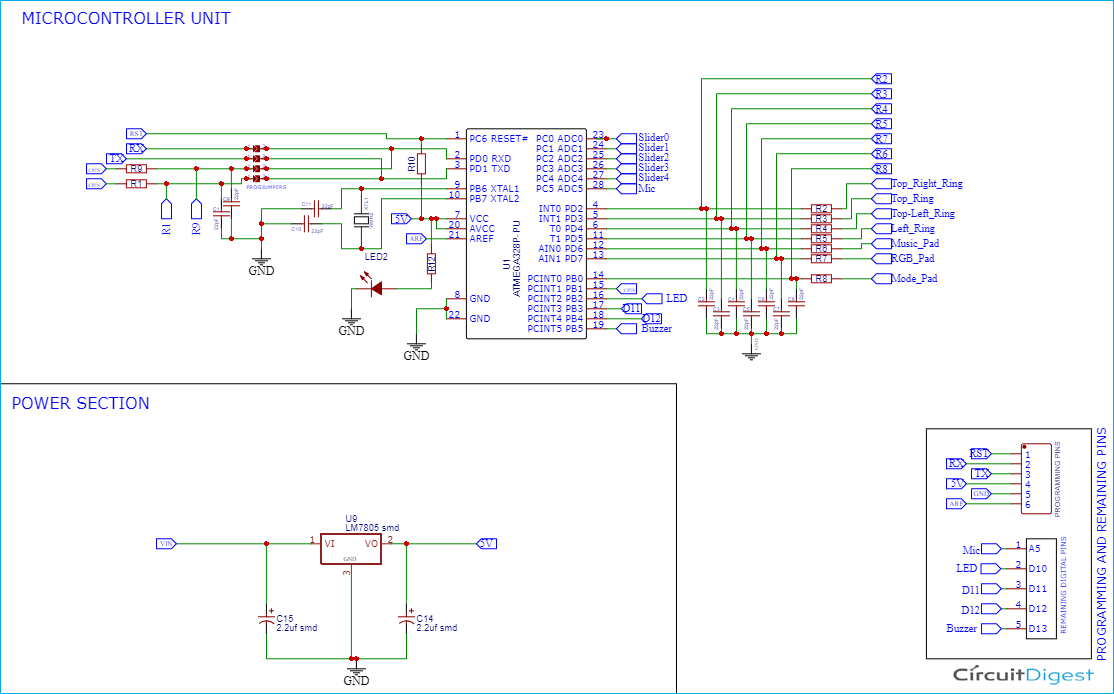The height and width of the screenshot is (694, 1114).
Task: Click the RST net flag left of MCU
Action: [x=136, y=133]
